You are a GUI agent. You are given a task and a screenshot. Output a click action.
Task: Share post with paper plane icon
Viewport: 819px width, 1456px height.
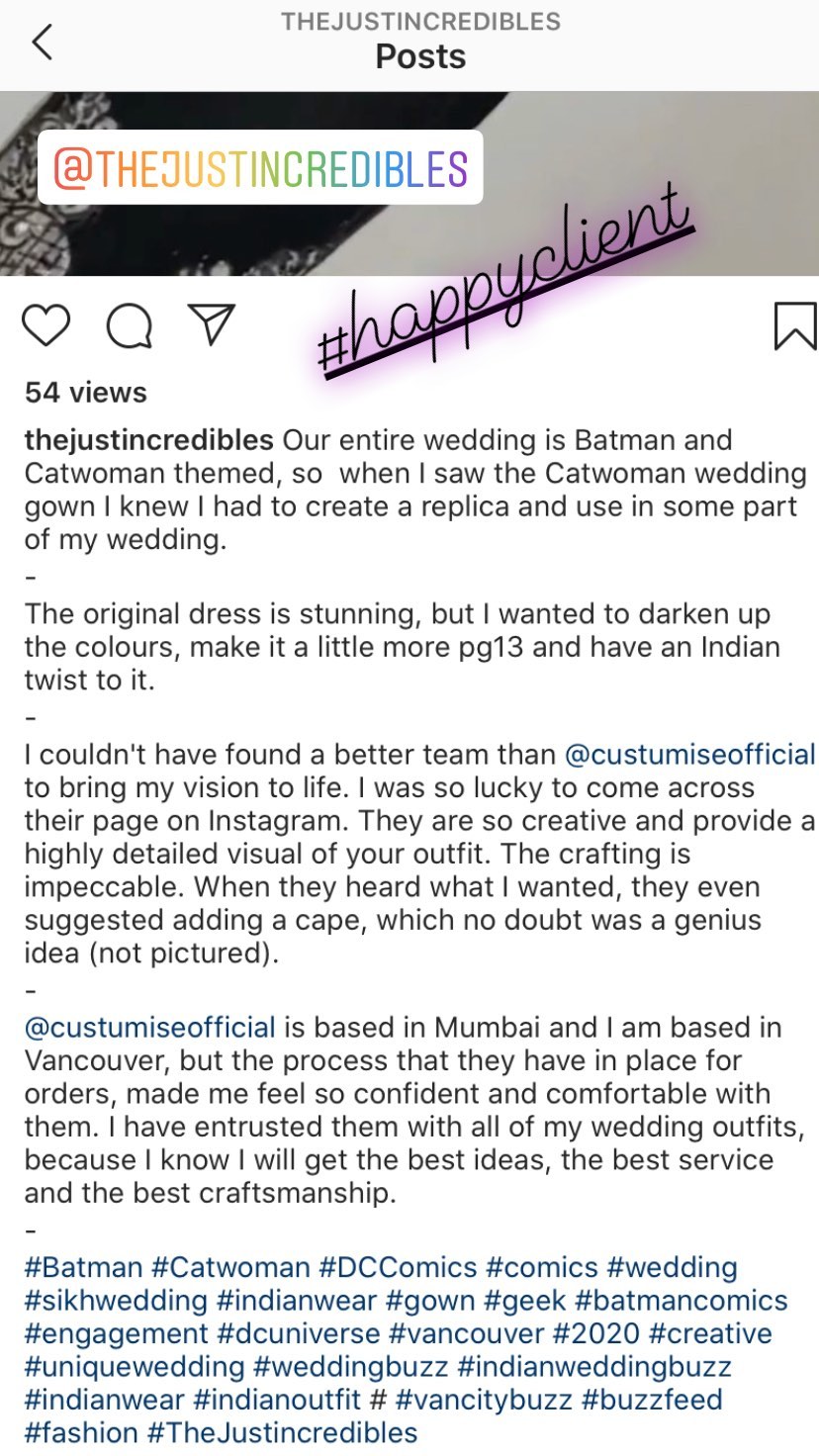[x=212, y=324]
